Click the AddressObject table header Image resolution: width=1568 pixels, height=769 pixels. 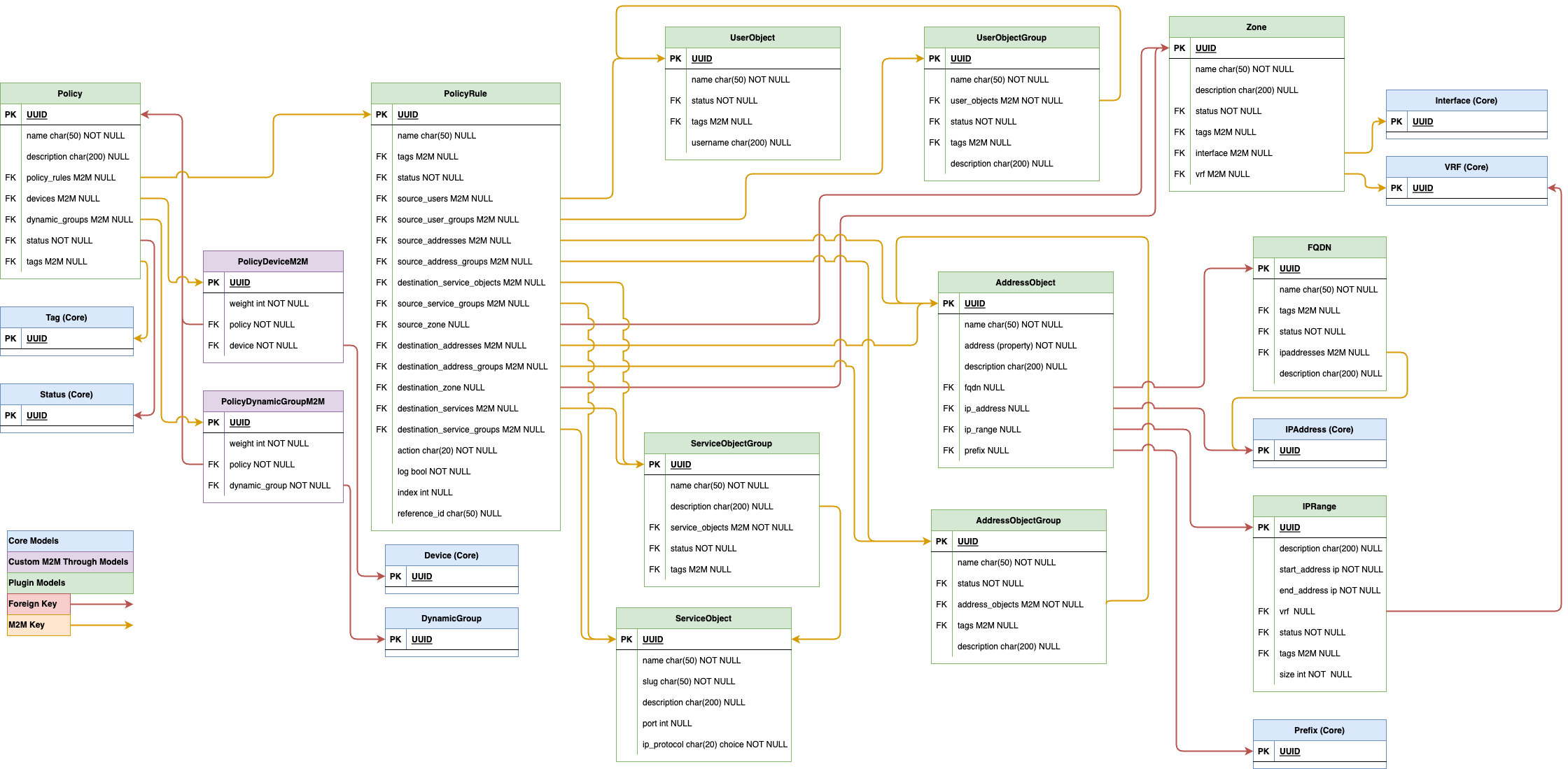click(1025, 283)
